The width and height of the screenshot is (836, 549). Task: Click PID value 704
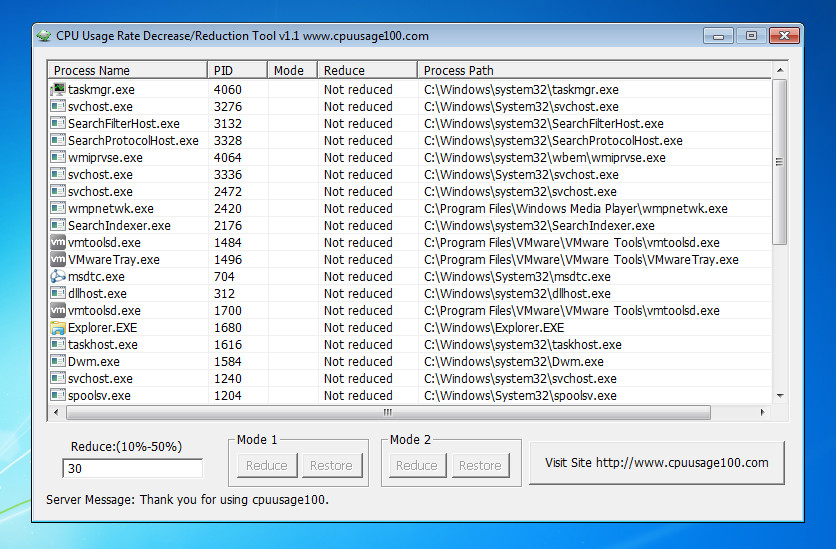(x=224, y=277)
